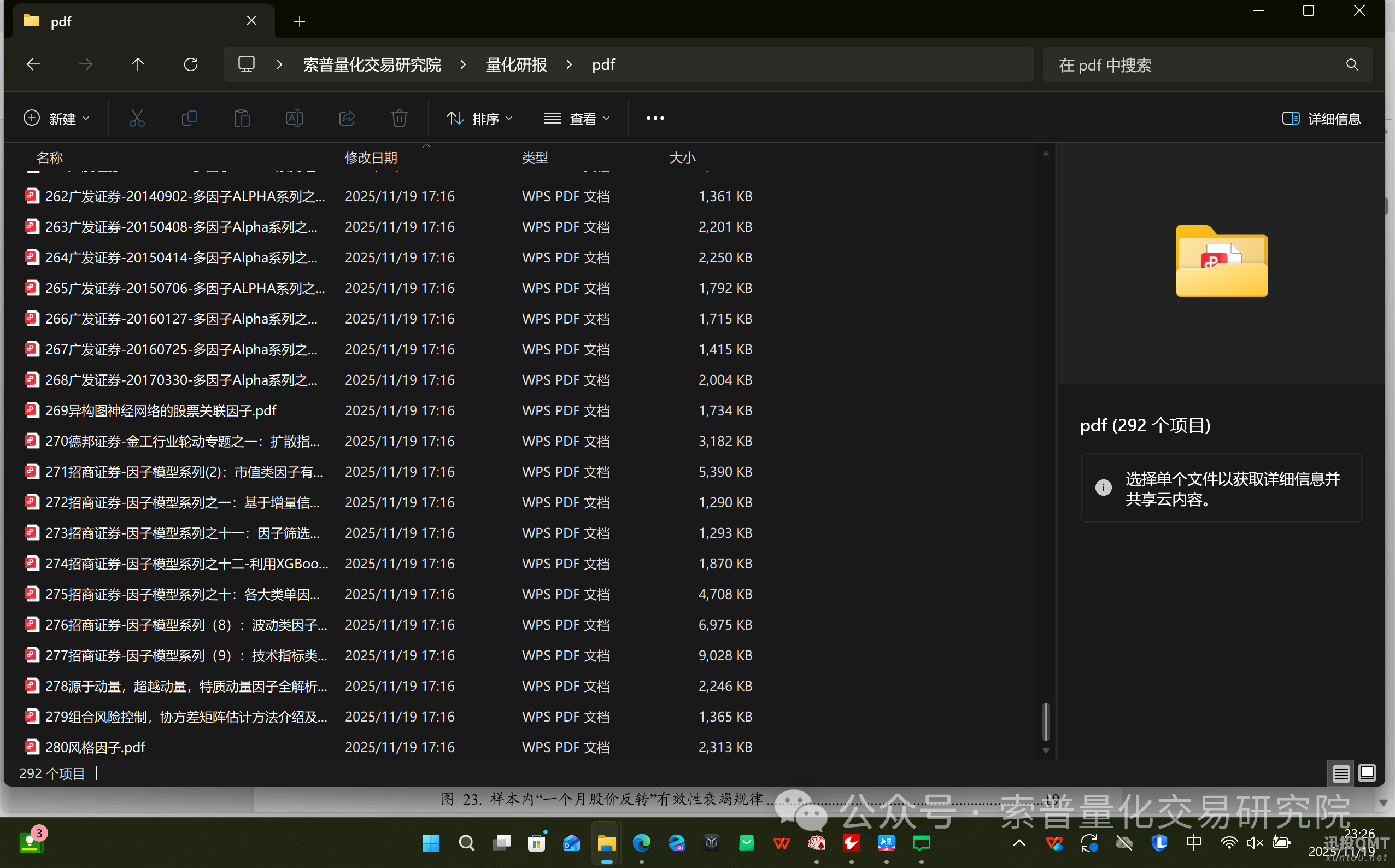Open the 新建 dropdown menu
1395x868 pixels.
point(56,118)
